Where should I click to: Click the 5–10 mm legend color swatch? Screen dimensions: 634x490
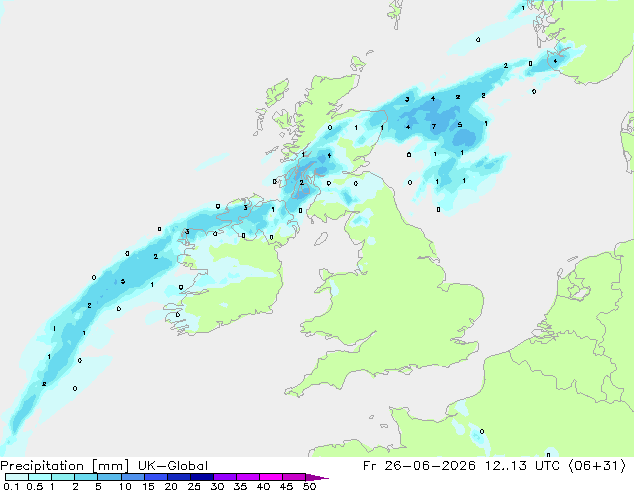(109, 477)
